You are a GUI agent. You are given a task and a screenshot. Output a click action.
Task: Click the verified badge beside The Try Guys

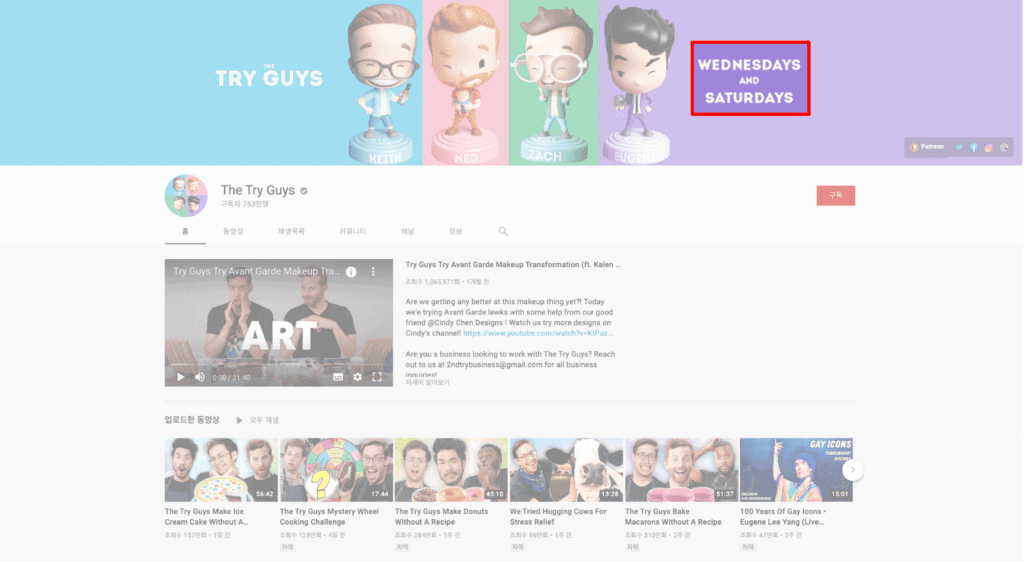(x=304, y=191)
